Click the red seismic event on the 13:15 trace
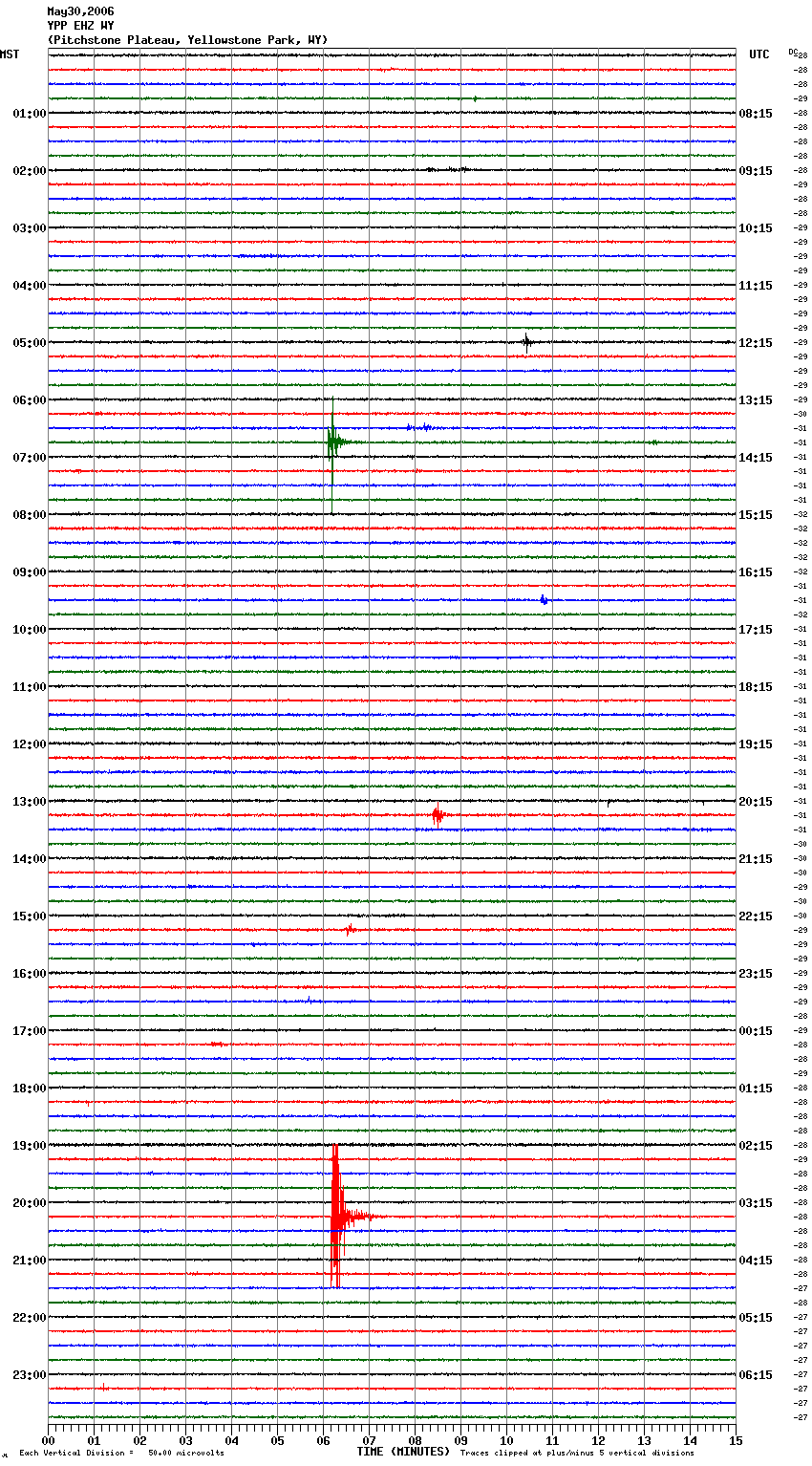The height and width of the screenshot is (1466, 812). click(x=438, y=815)
